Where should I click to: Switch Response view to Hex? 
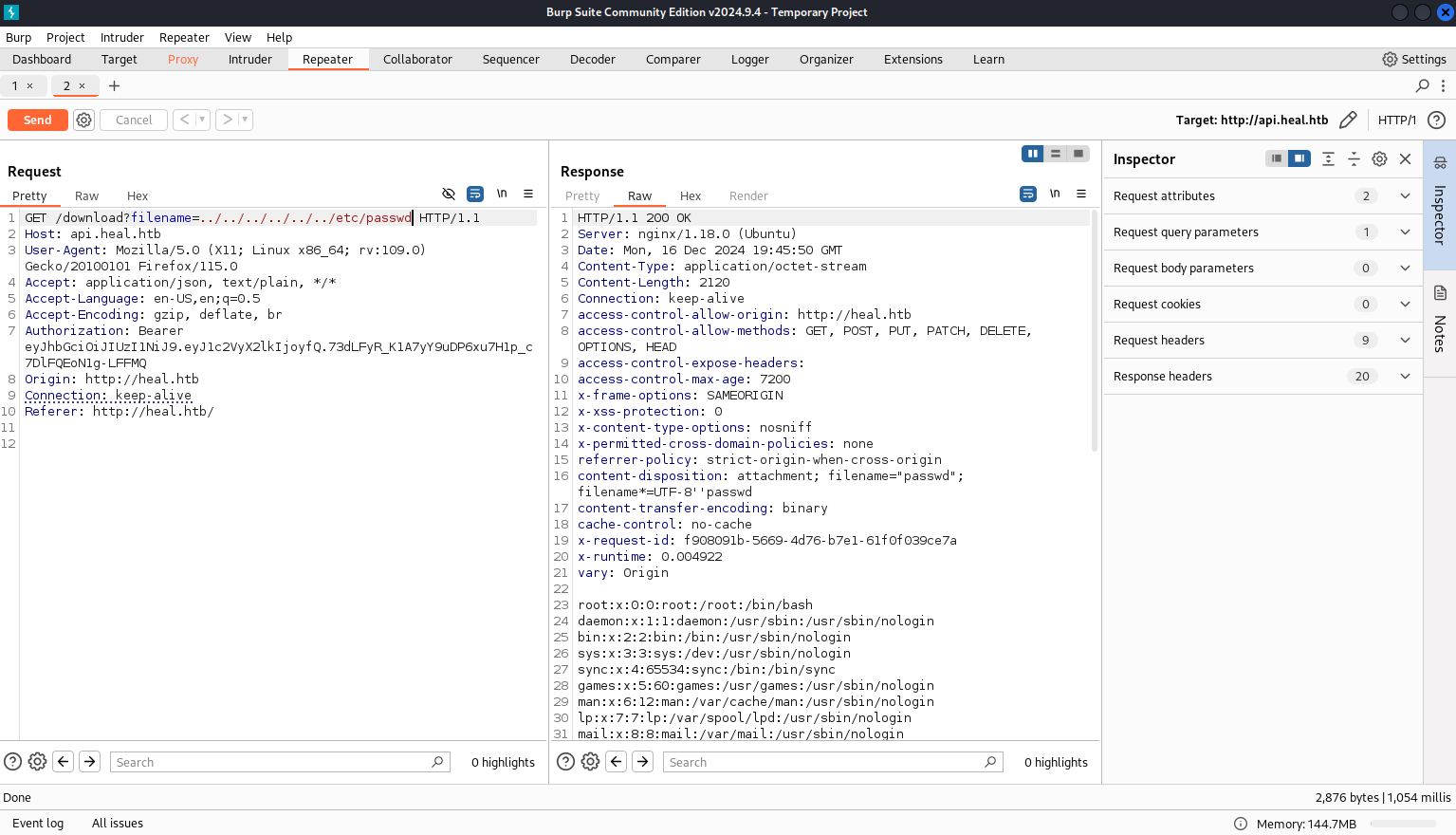click(691, 195)
